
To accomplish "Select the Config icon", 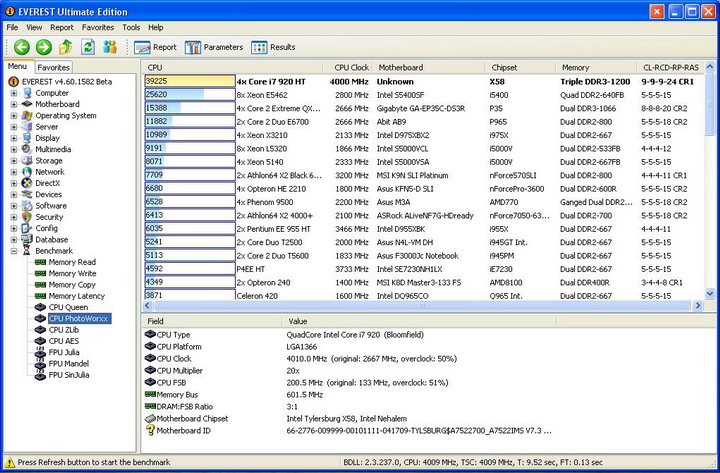I will click(27, 228).
